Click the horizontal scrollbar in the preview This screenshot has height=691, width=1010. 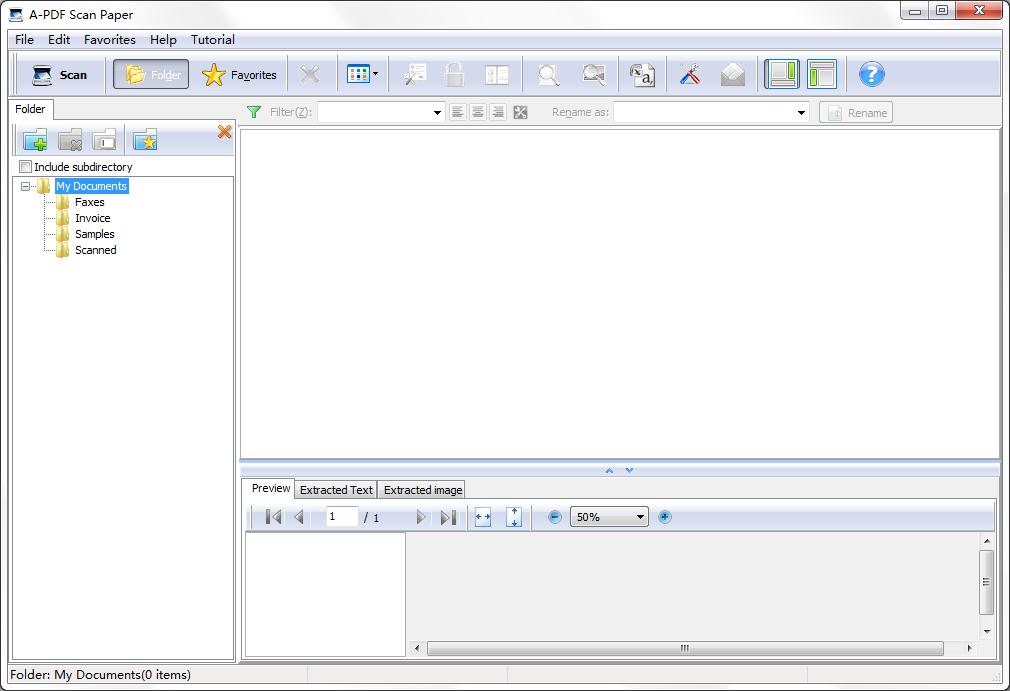tap(685, 648)
